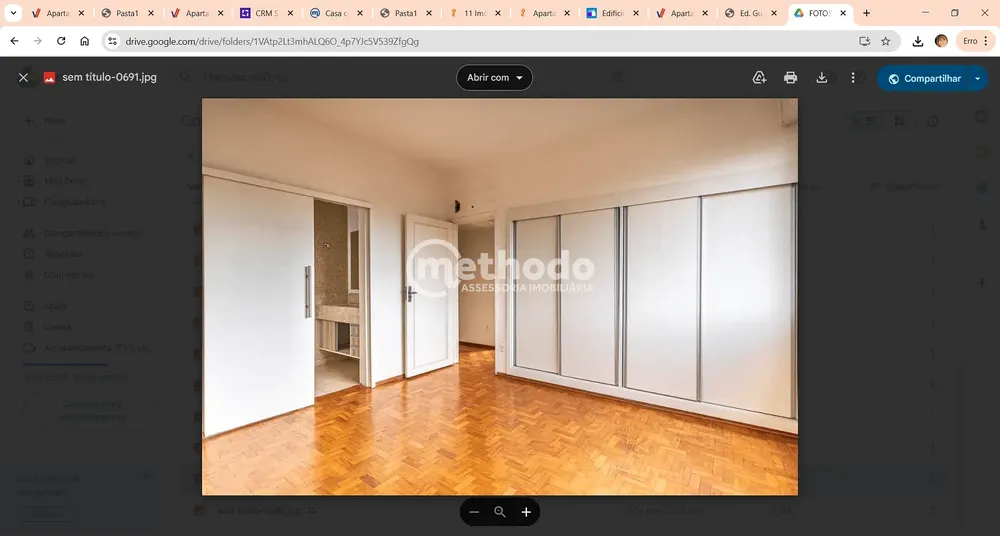Click the address bar URL

click(272, 41)
